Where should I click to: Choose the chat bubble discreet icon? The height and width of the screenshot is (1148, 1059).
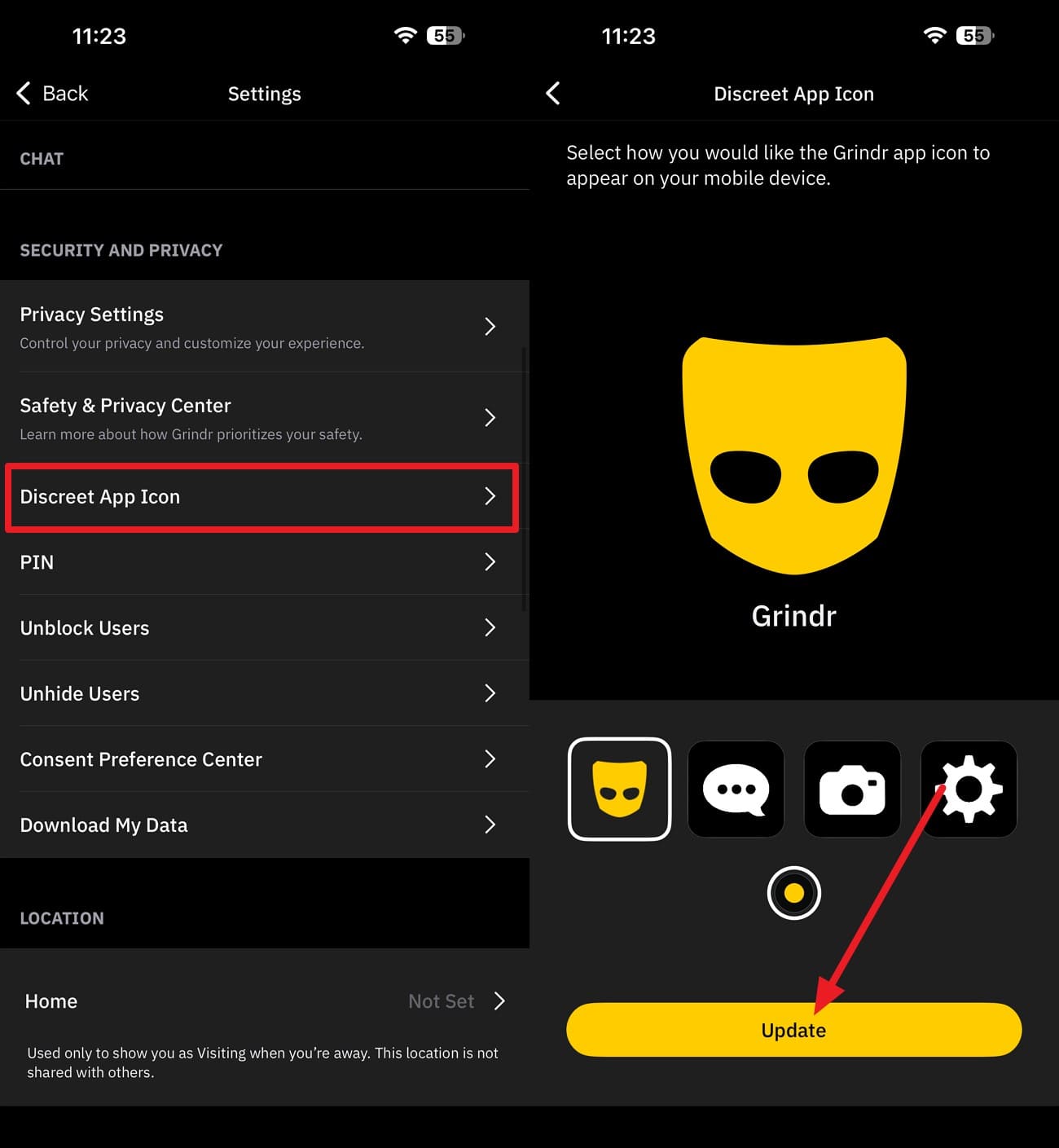tap(736, 789)
